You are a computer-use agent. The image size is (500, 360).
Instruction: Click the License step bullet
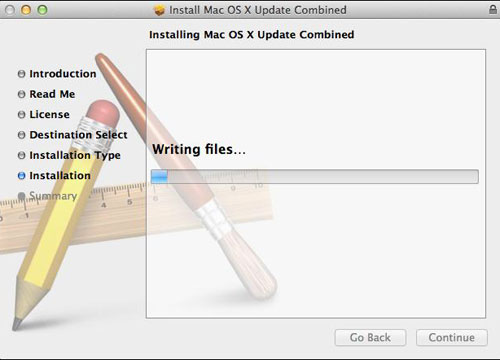click(x=21, y=115)
